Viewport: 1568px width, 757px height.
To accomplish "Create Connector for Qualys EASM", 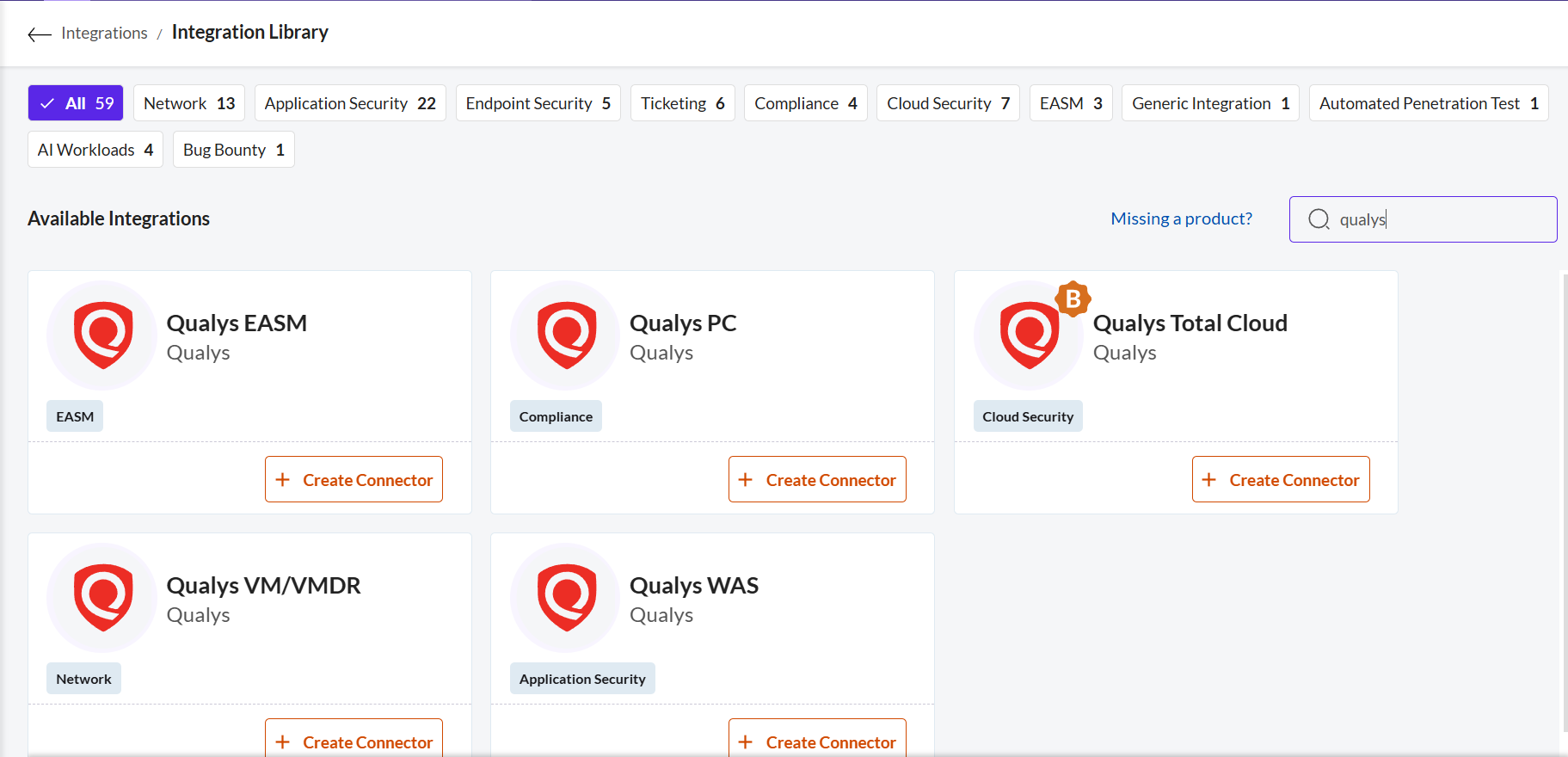I will (354, 479).
